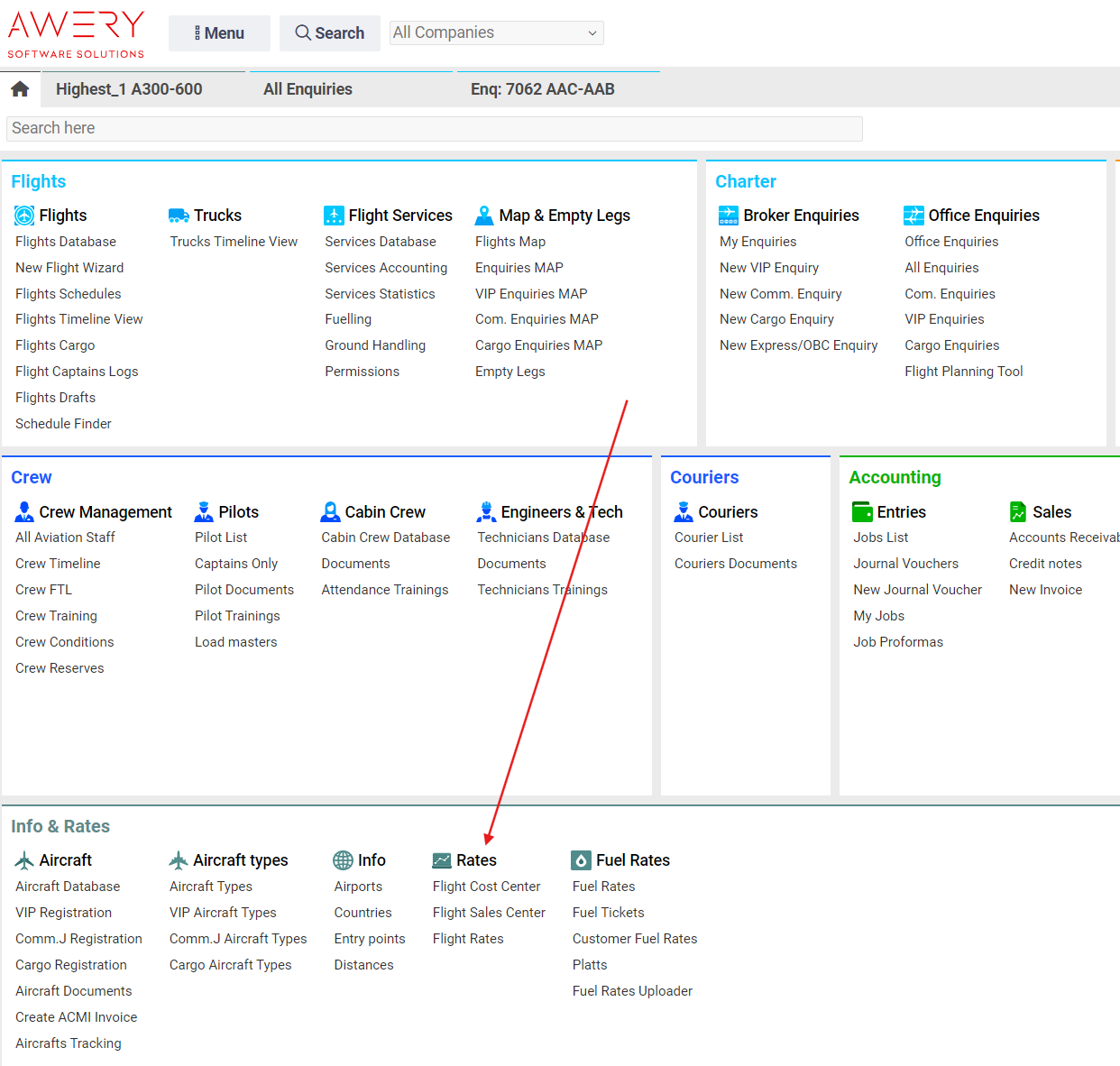Open the main Menu button
Viewport: 1120px width, 1066px height.
[x=219, y=33]
